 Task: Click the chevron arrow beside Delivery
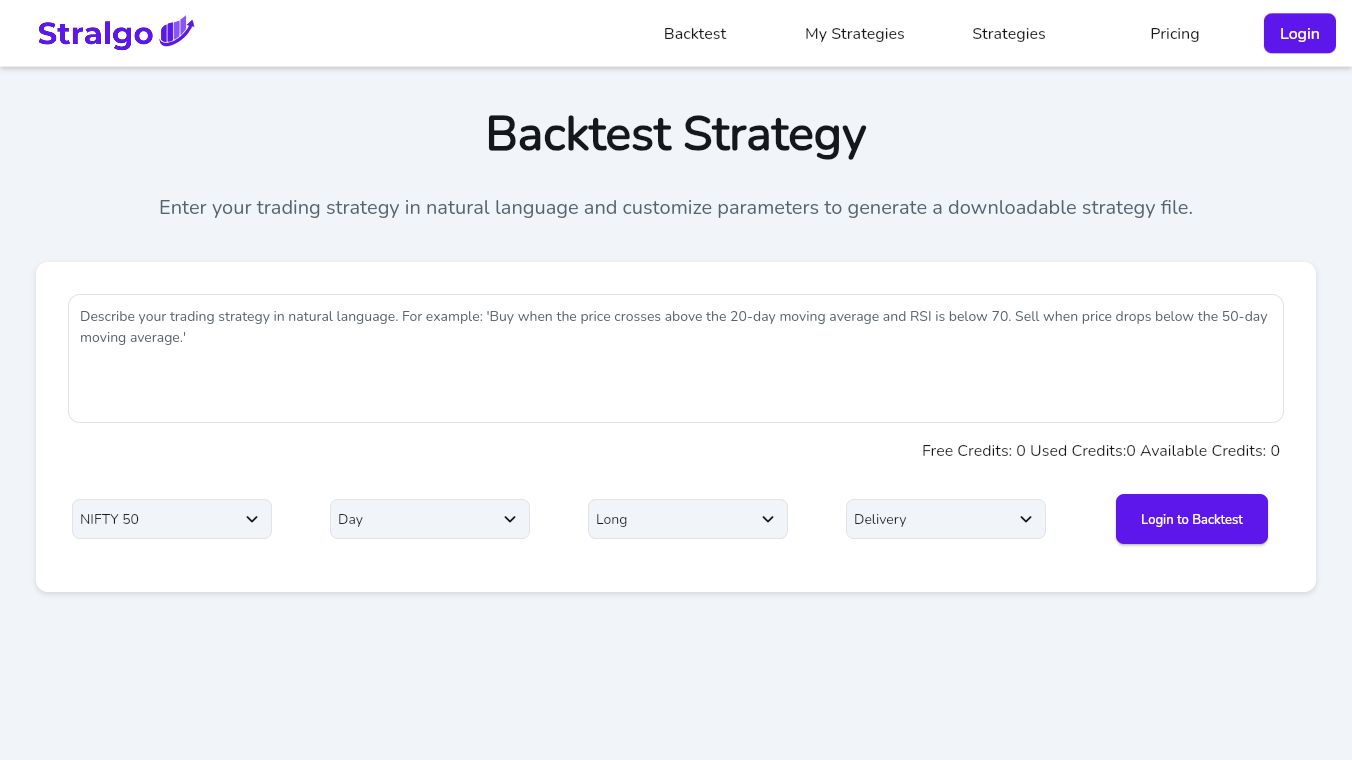[1026, 519]
